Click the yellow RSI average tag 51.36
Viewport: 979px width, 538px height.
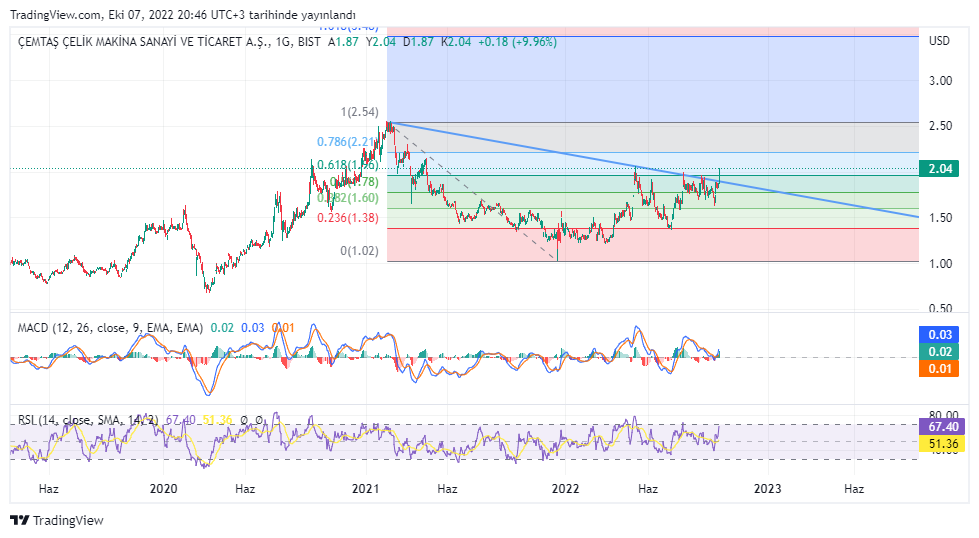tap(942, 444)
